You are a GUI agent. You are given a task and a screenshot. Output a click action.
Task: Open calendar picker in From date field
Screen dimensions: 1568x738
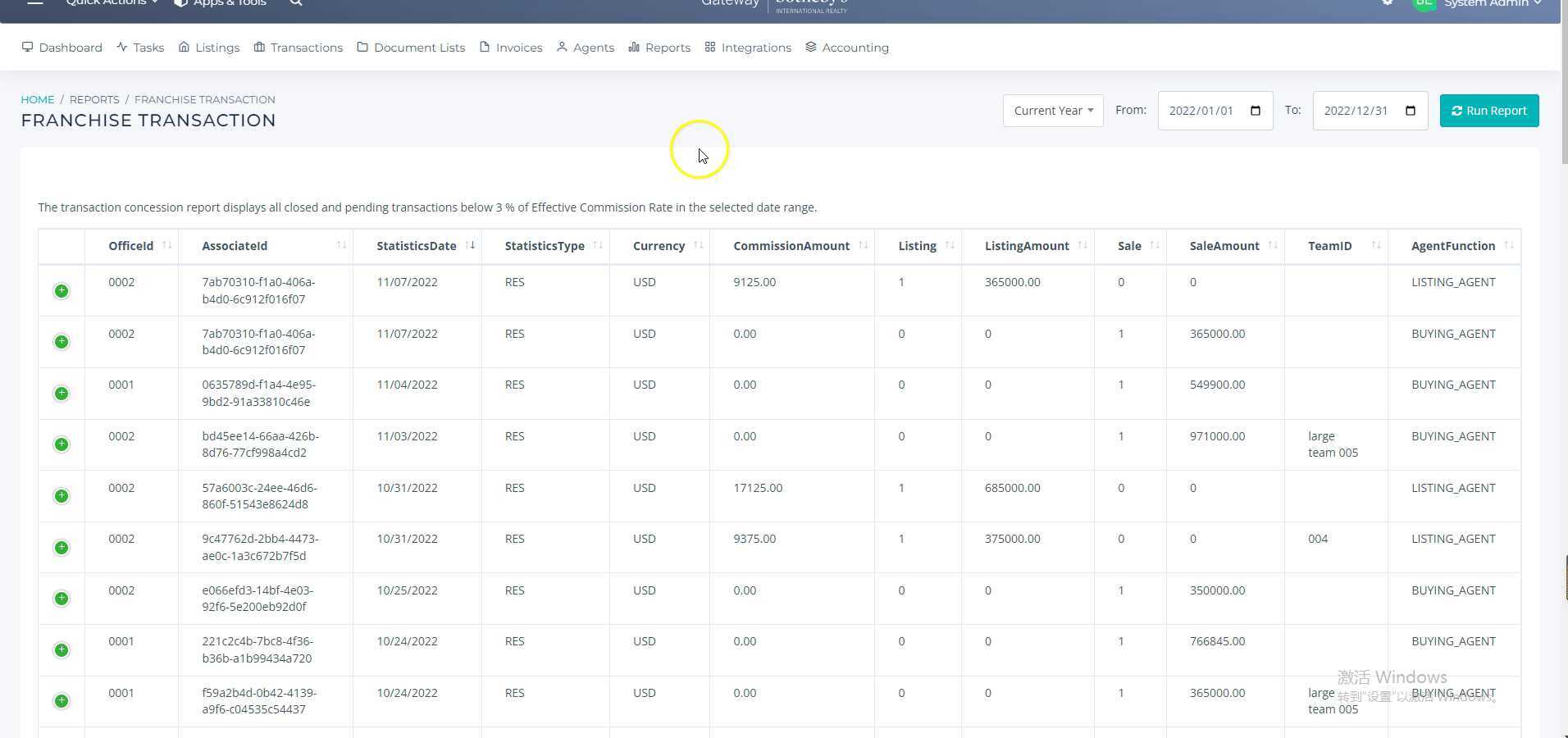1255,111
